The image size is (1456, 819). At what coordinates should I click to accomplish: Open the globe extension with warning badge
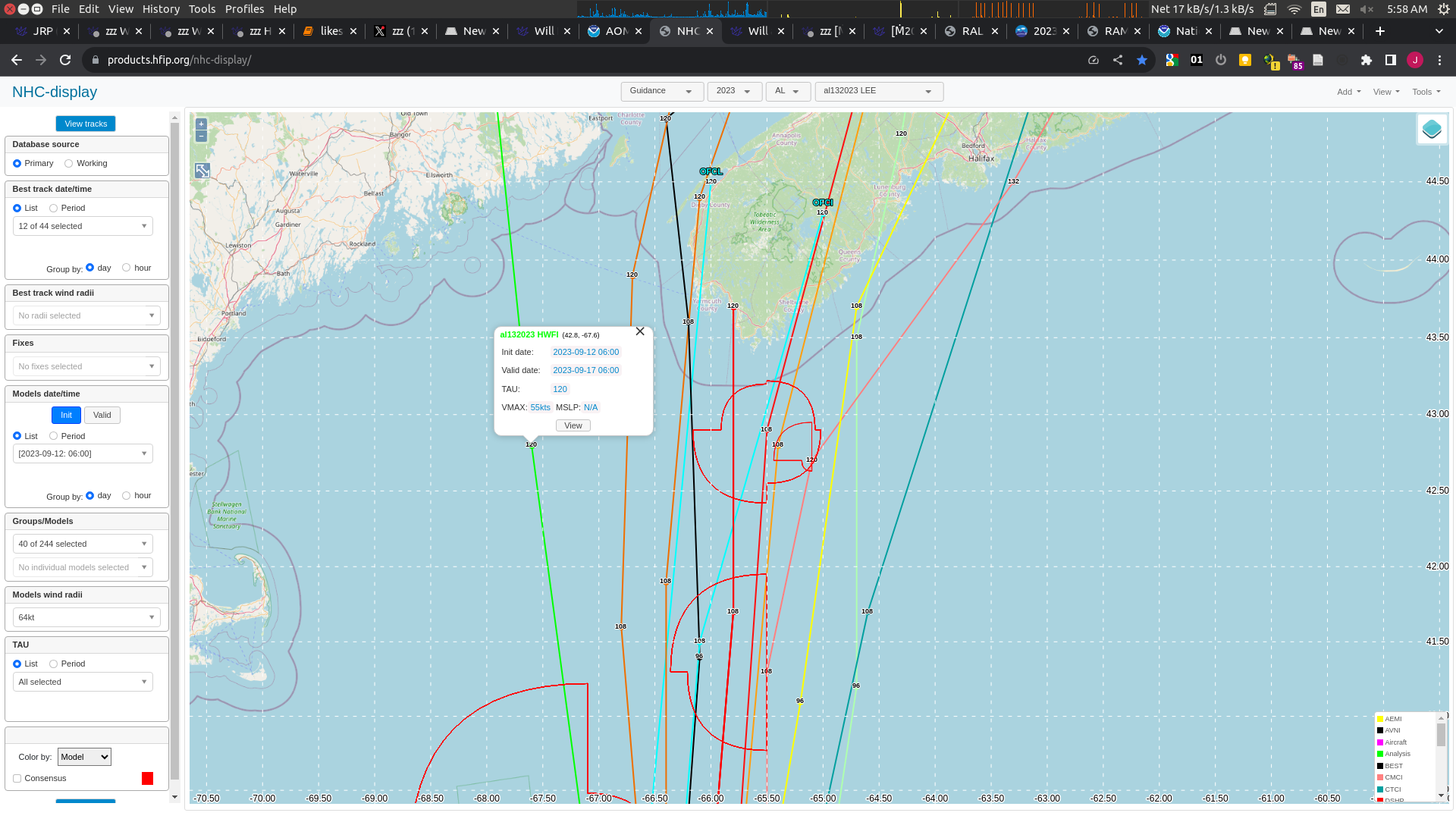click(x=1270, y=61)
